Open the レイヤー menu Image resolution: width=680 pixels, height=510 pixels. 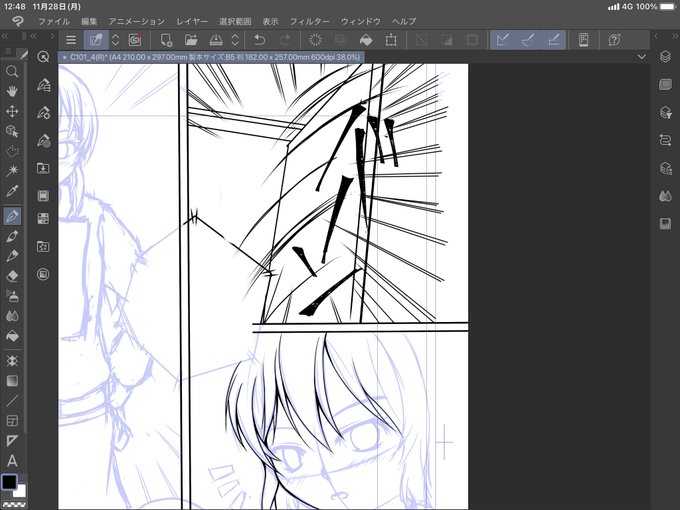click(192, 21)
